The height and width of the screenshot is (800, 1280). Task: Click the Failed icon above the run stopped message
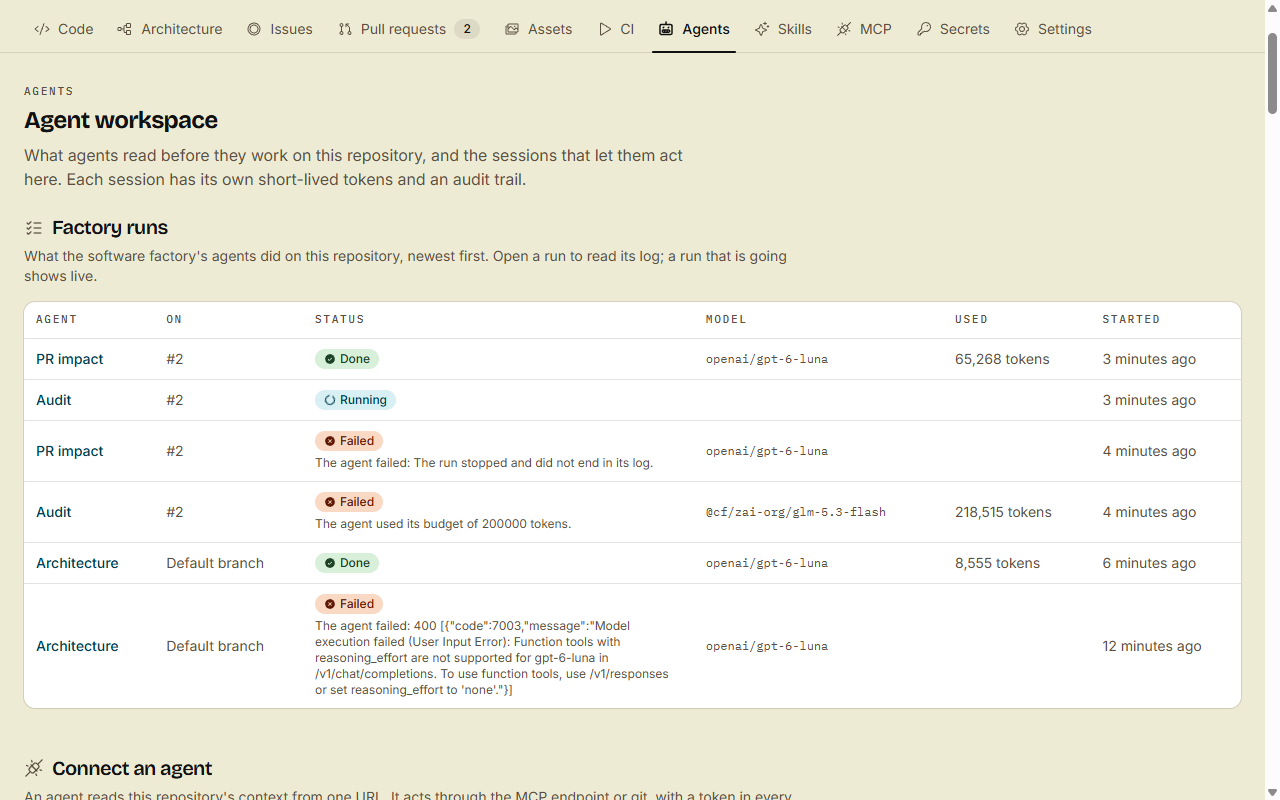pyautogui.click(x=330, y=441)
